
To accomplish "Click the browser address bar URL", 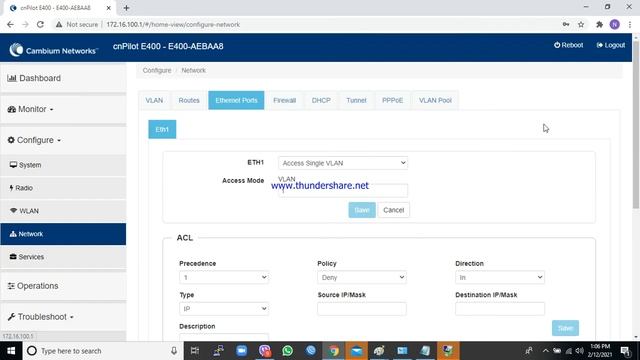I will pyautogui.click(x=173, y=24).
